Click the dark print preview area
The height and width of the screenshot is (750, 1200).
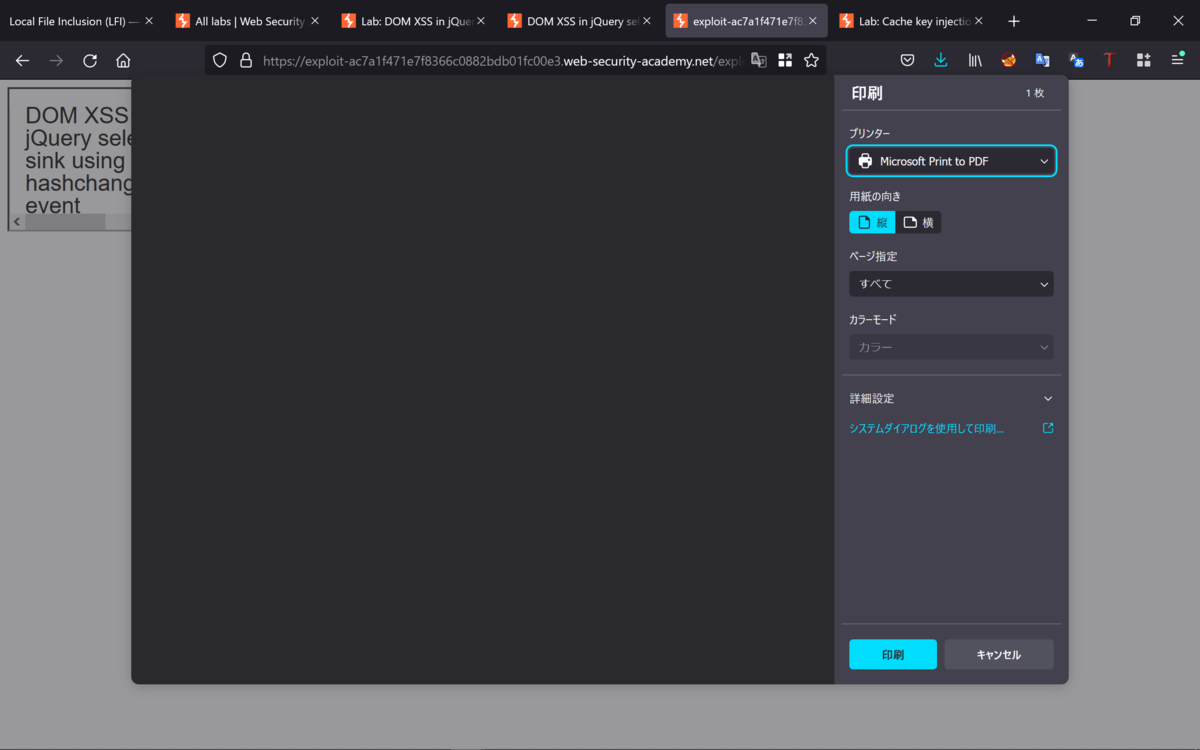point(483,380)
